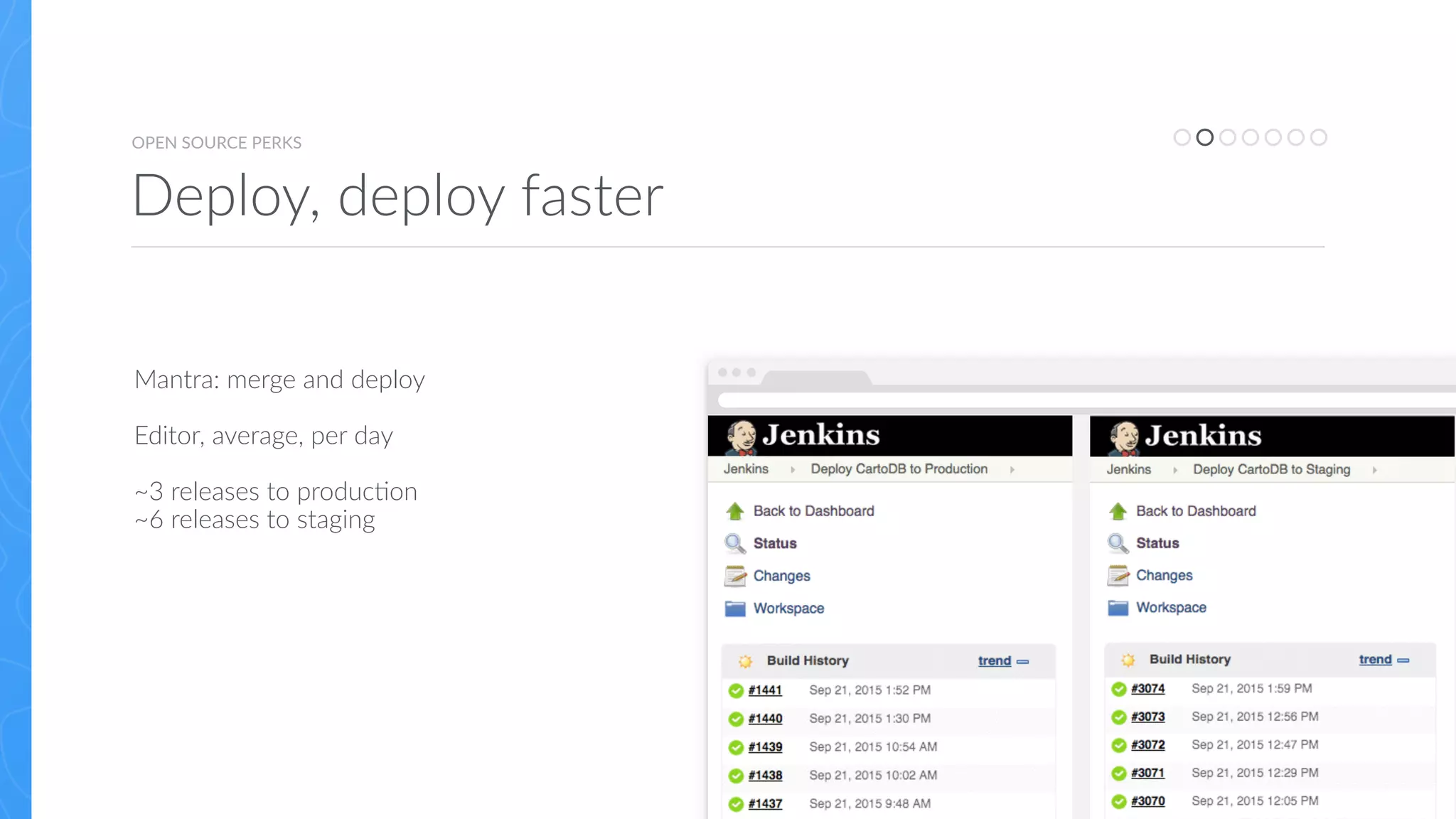Open build #3070
This screenshot has height=819, width=1456.
tap(1148, 801)
